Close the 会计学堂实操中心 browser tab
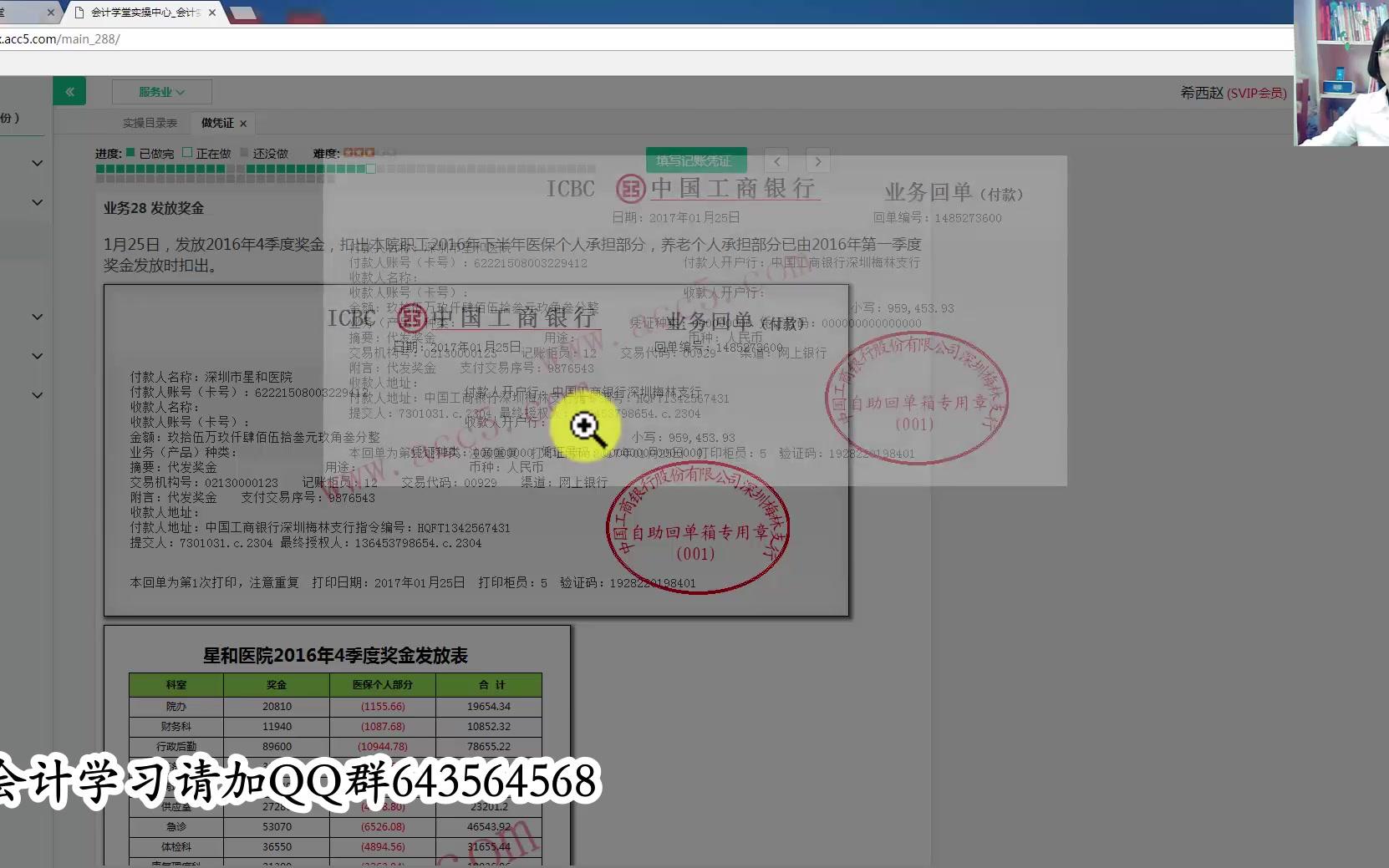 pos(212,13)
